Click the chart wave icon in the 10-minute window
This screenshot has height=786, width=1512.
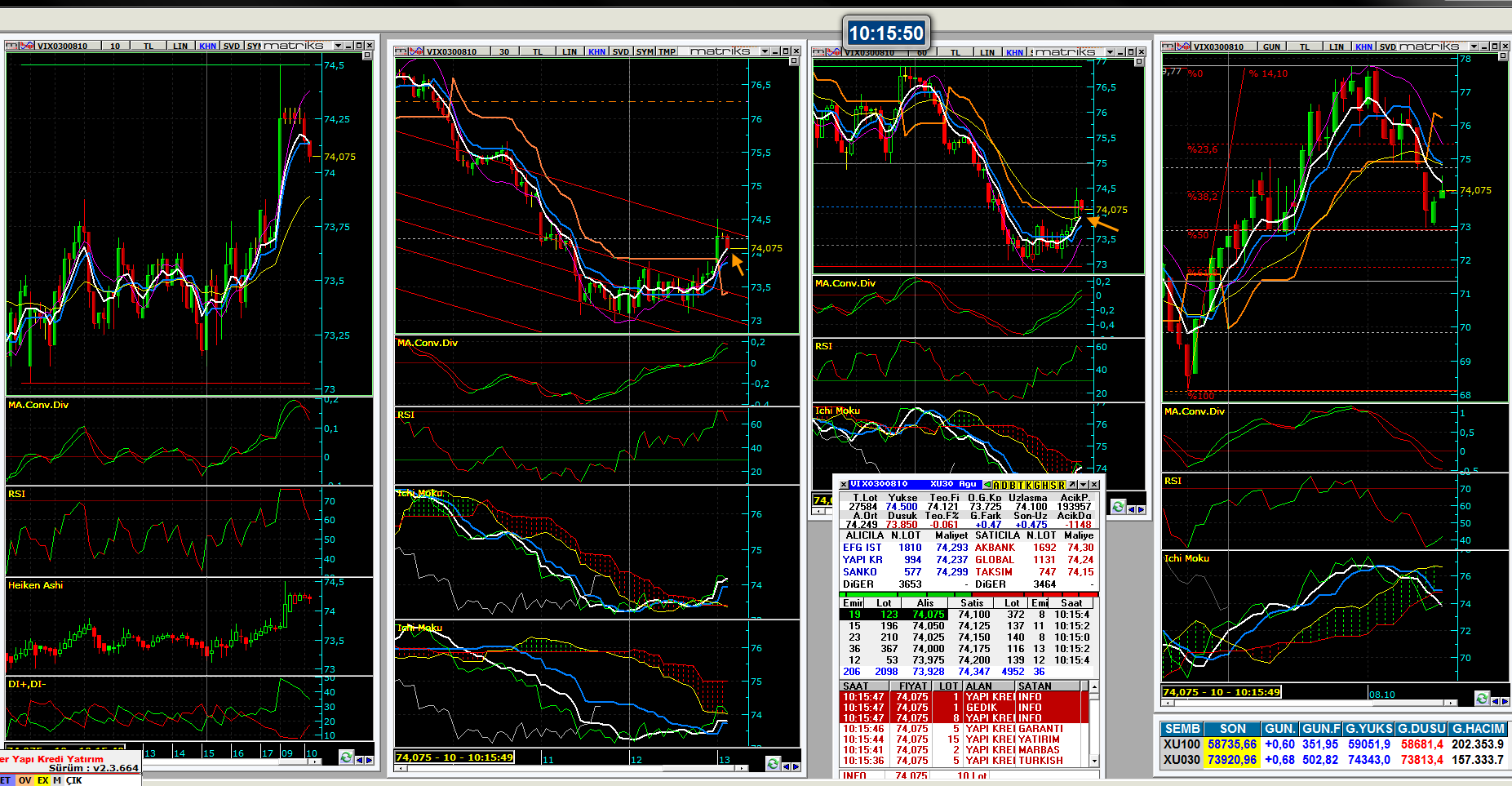(x=27, y=46)
